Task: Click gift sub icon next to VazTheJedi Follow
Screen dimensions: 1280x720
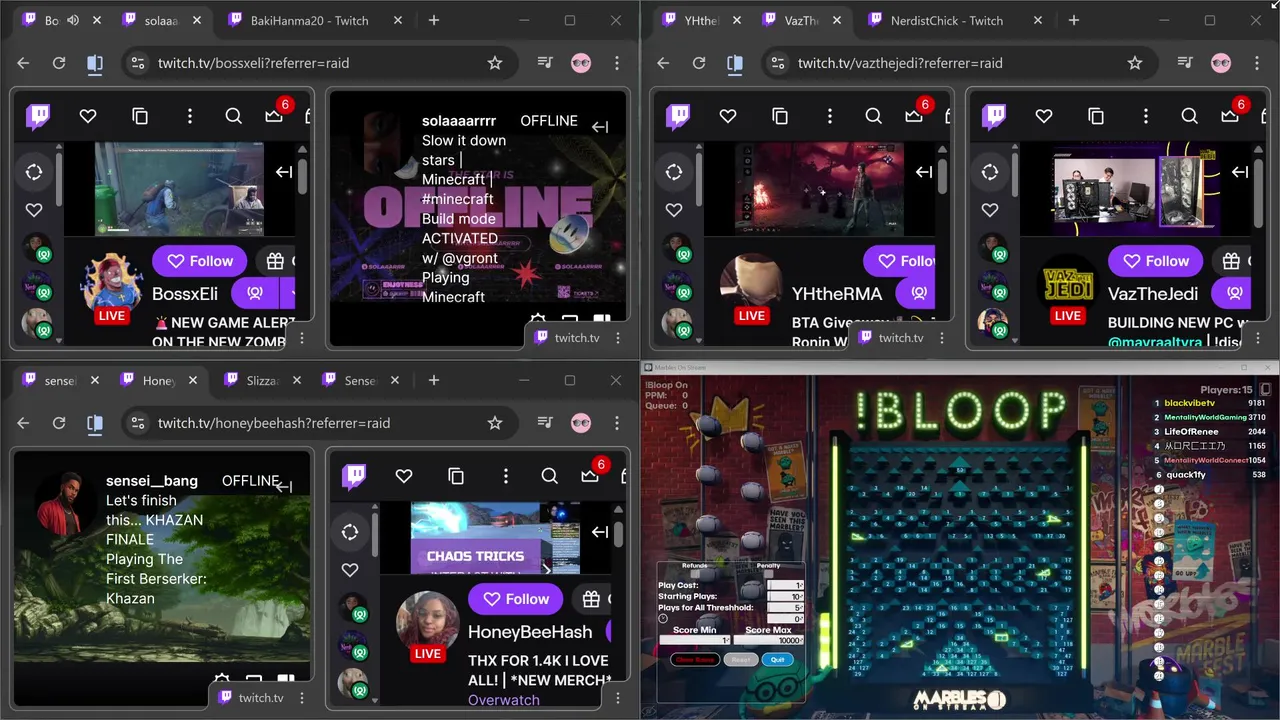Action: tap(1232, 261)
